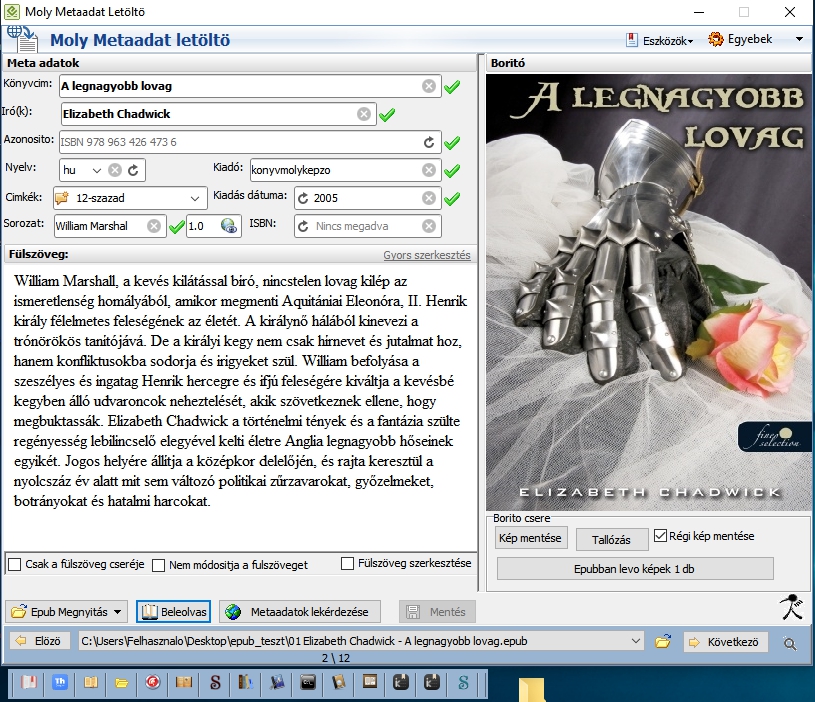
Task: Click the Gyors szerkesztés link
Action: coord(427,255)
